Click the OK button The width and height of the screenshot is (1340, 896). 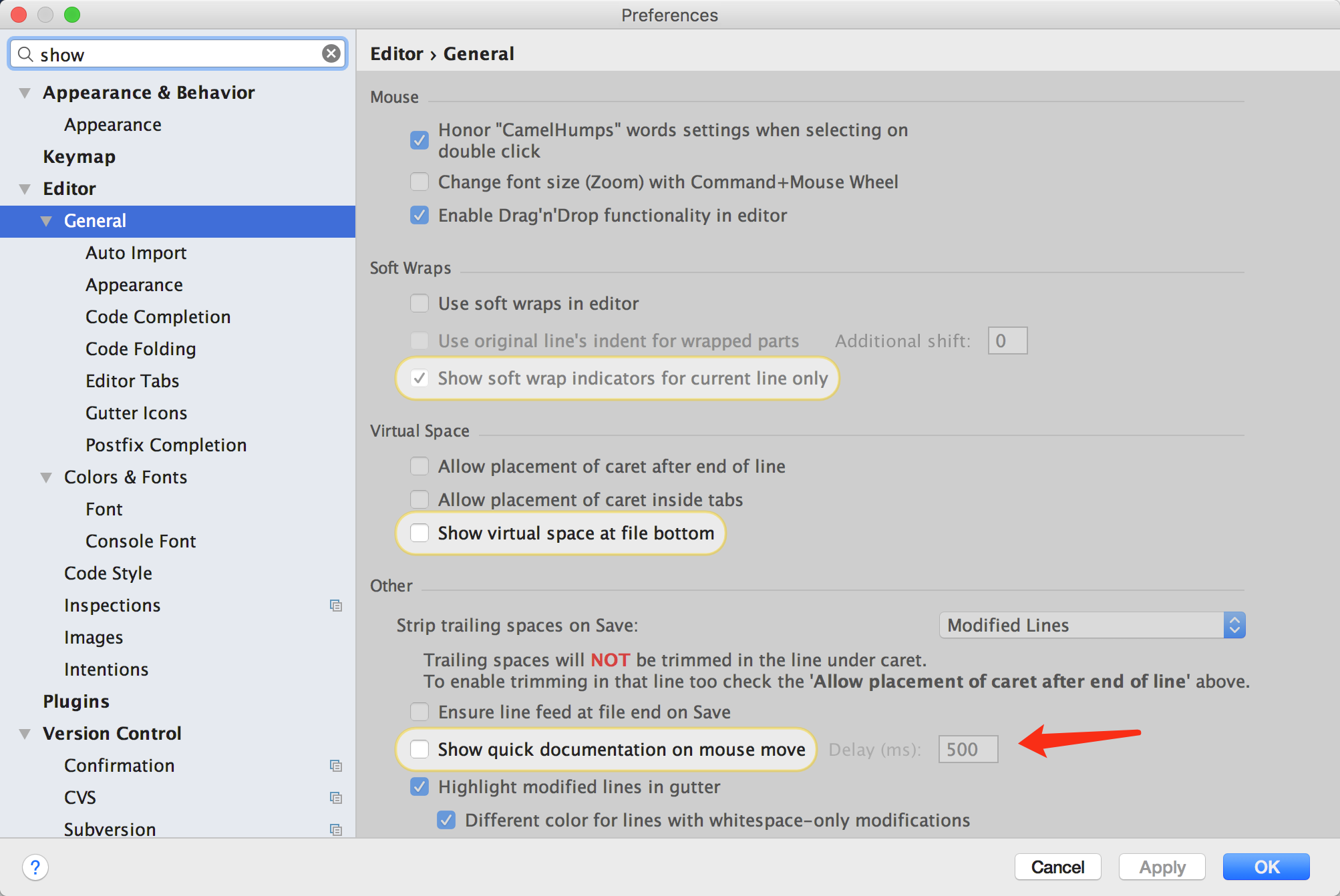click(1267, 867)
